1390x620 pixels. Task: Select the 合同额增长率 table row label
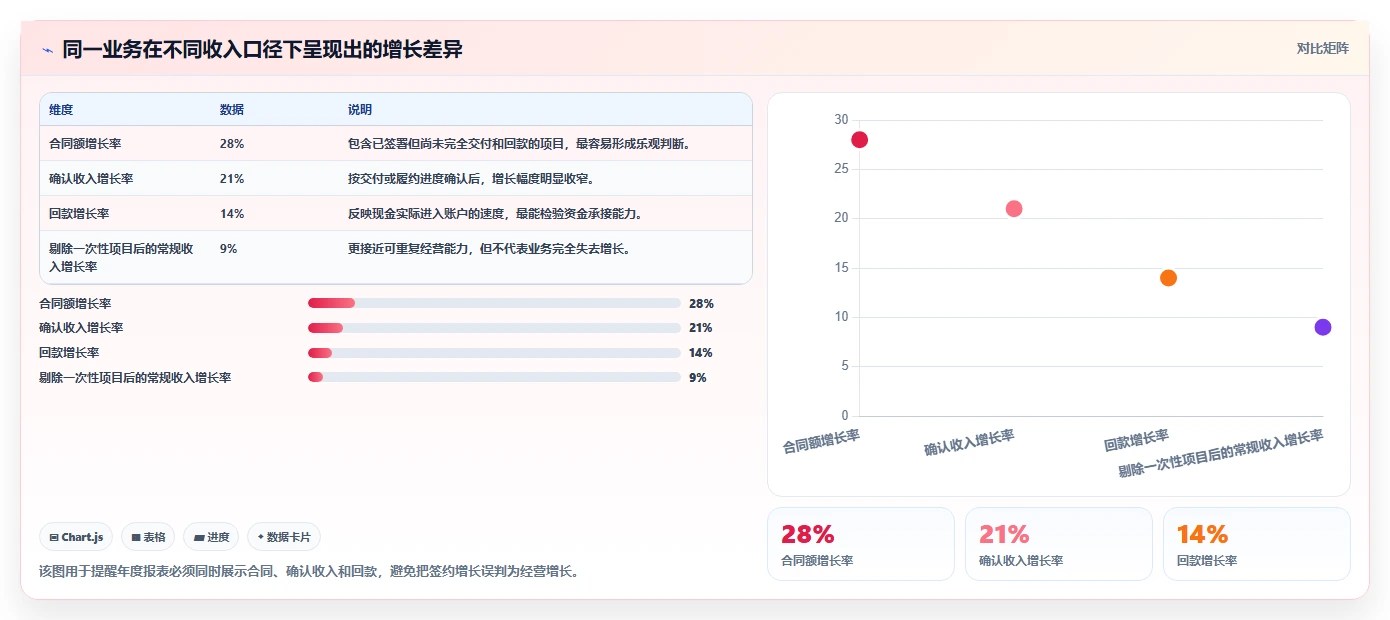coord(85,144)
